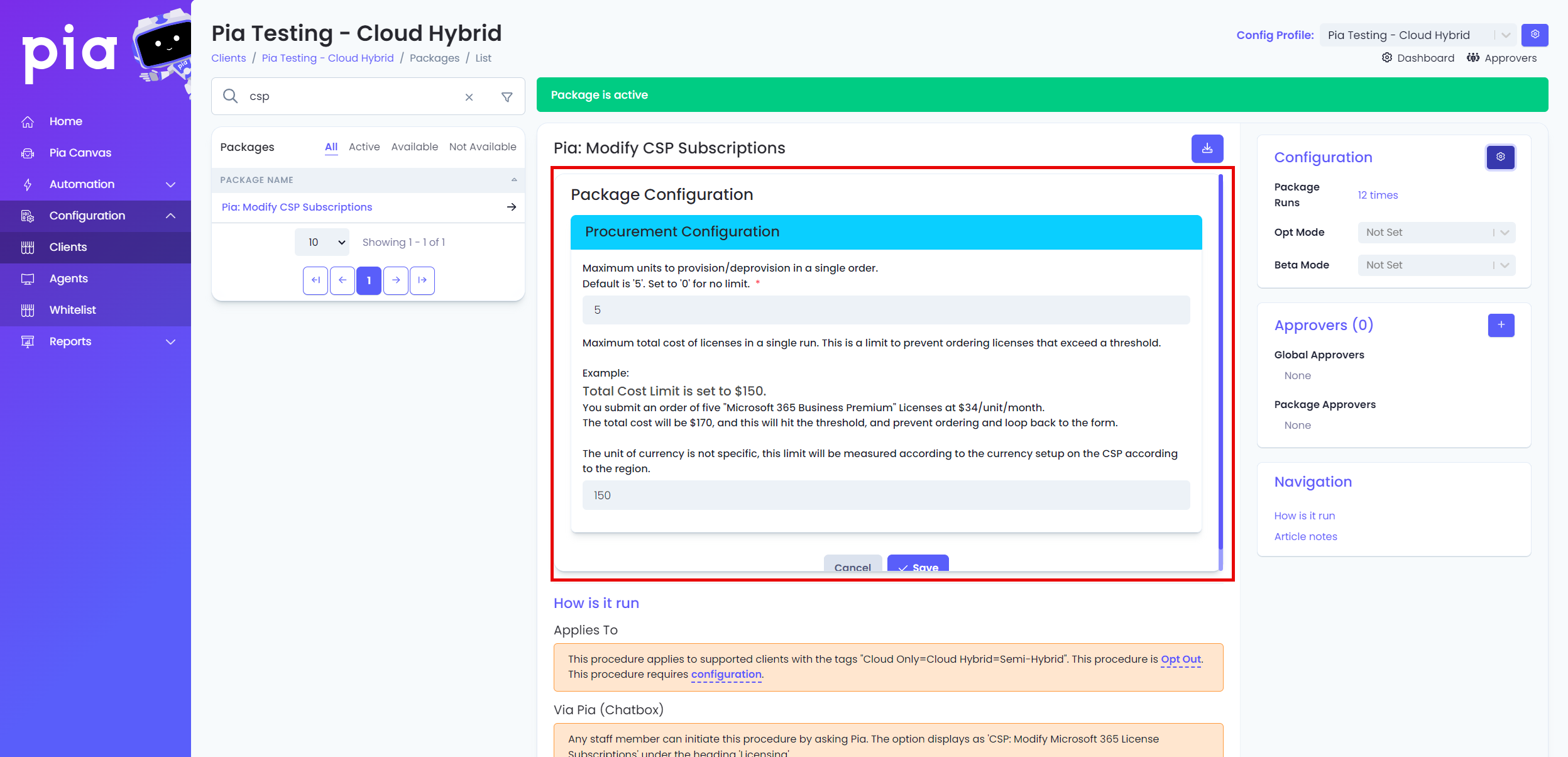Select the All packages tab

click(x=331, y=146)
